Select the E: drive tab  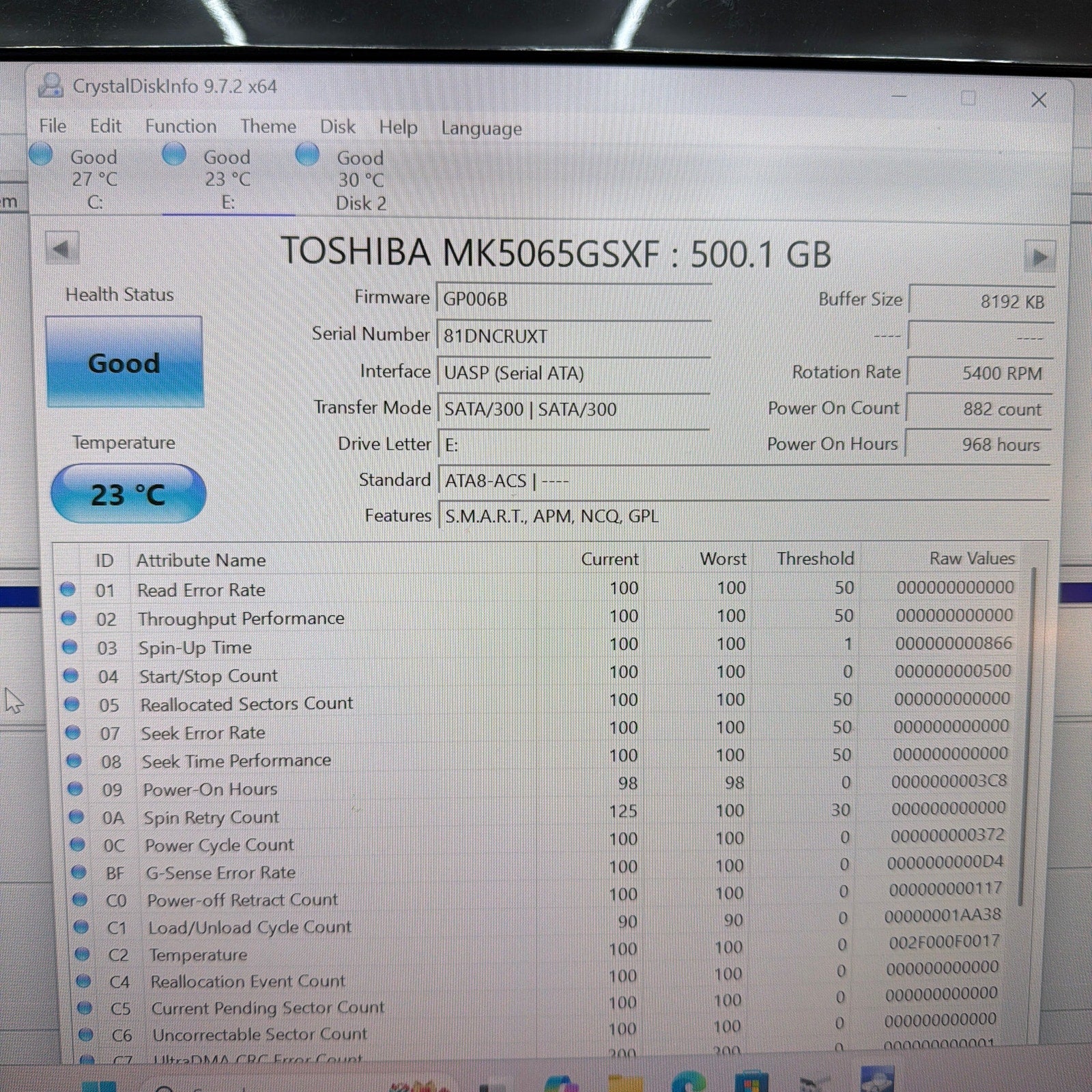(227, 179)
